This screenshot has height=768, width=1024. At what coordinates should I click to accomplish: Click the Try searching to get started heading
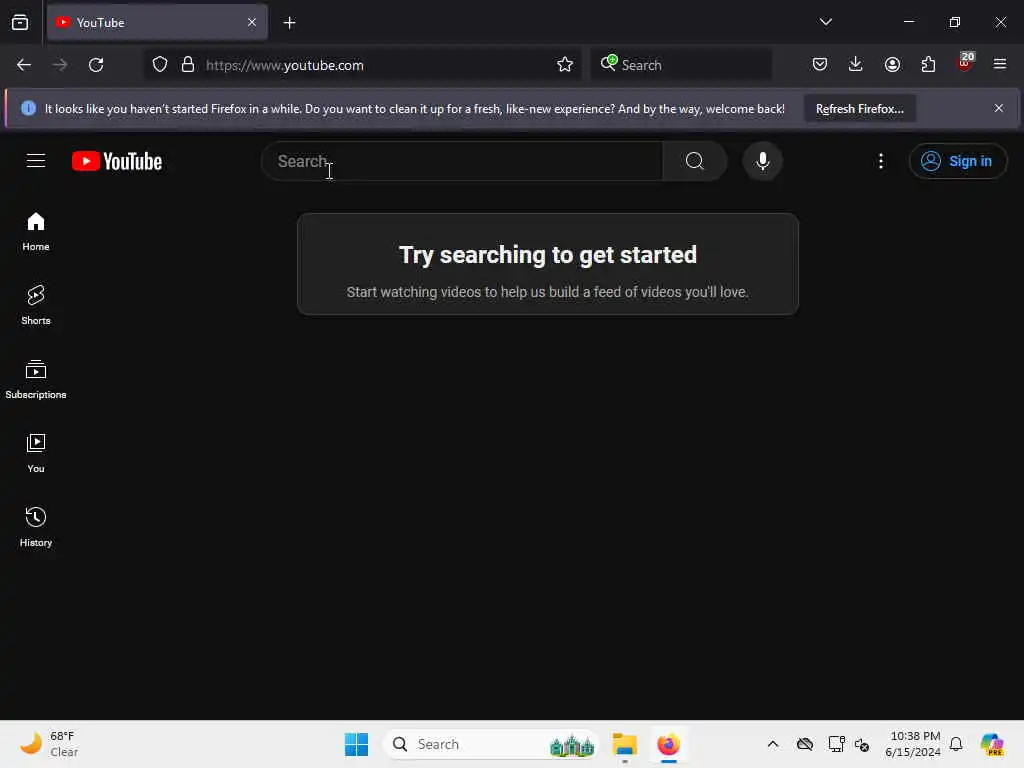[548, 255]
